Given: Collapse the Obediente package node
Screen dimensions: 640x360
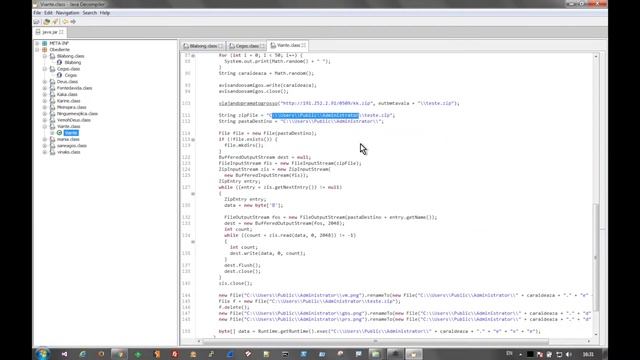Looking at the screenshot, I should pyautogui.click(x=37, y=50).
